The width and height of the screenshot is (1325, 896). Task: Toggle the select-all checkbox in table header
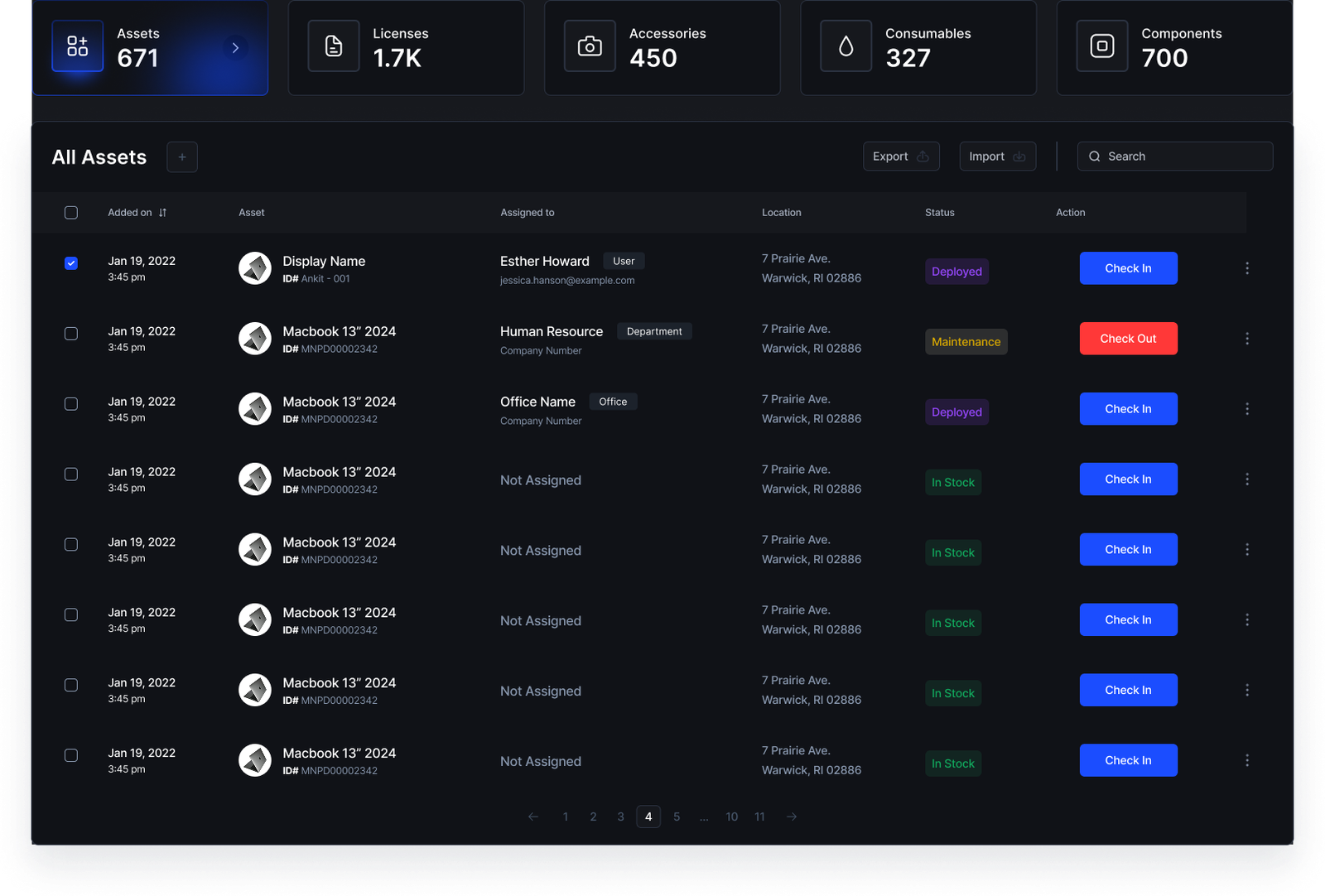tap(71, 213)
